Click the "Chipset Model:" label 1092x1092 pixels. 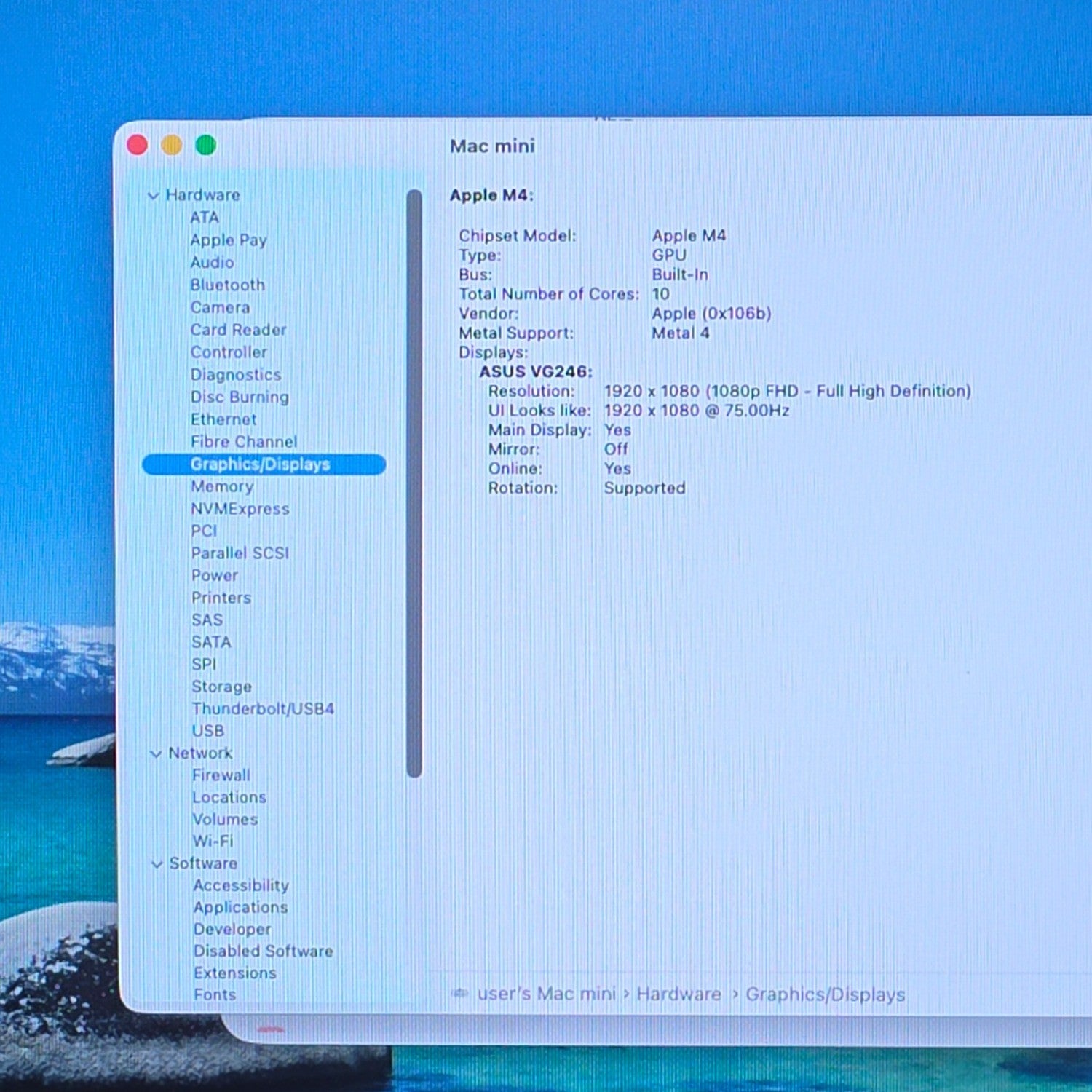517,236
